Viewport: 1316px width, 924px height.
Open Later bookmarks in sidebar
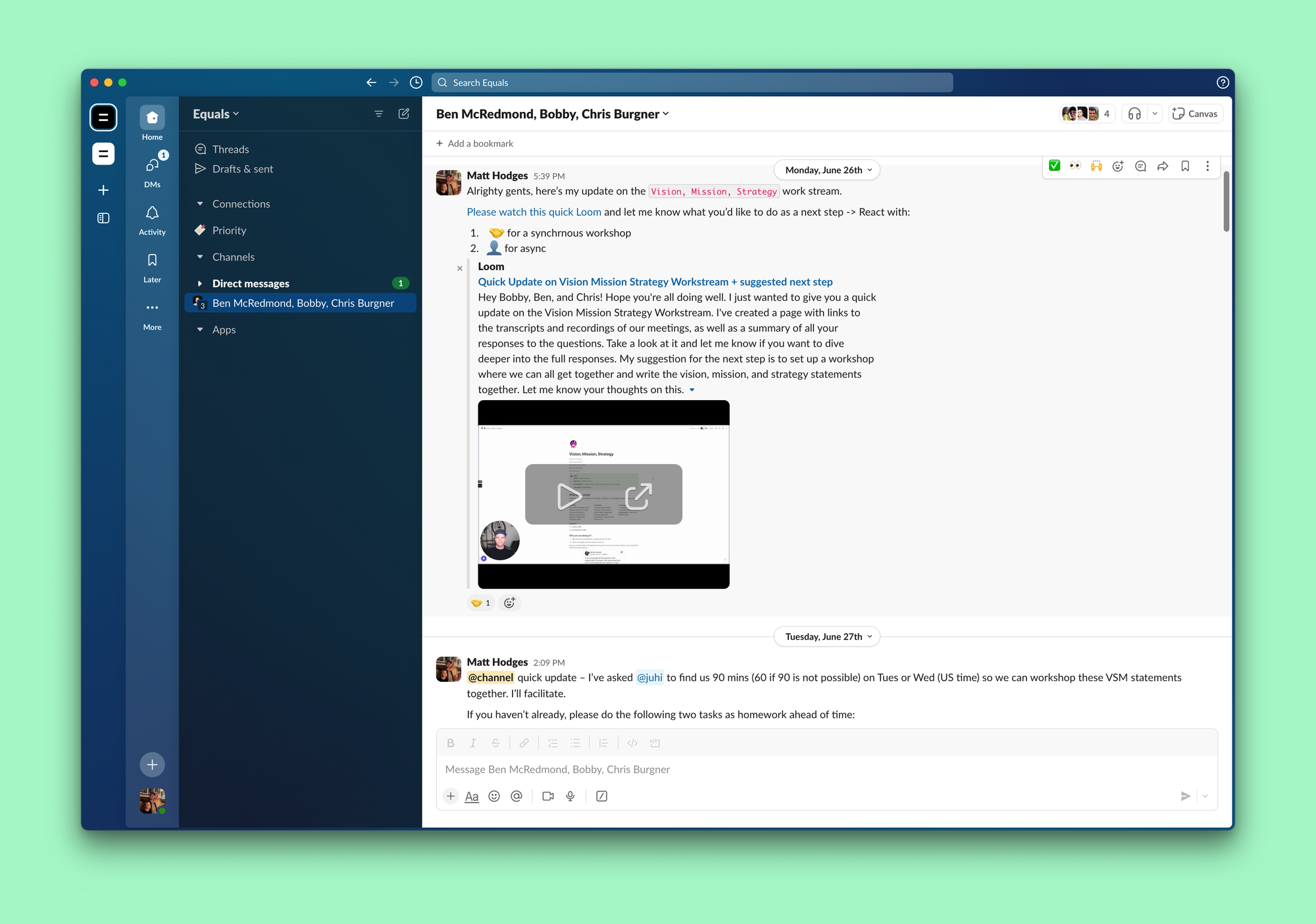[x=152, y=267]
